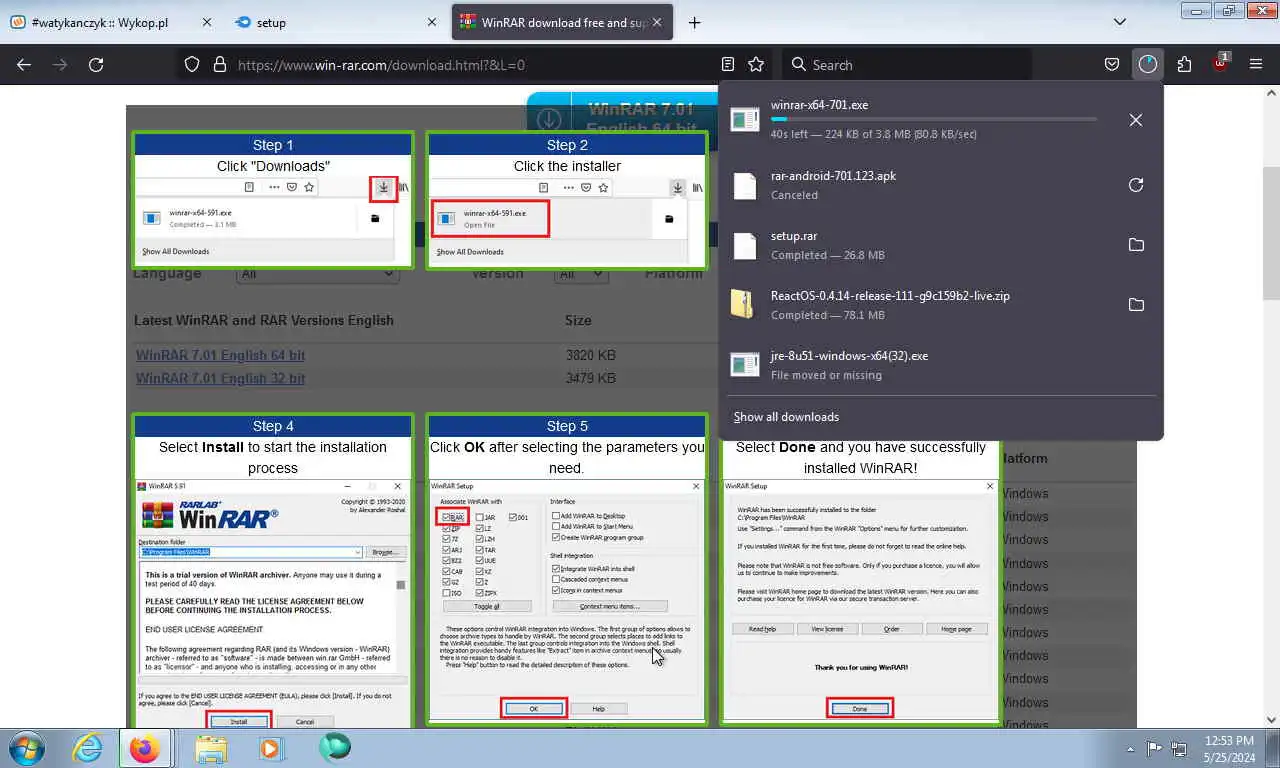Open the ReactOS live zip download entry
This screenshot has width=1280, height=768.
(x=920, y=305)
